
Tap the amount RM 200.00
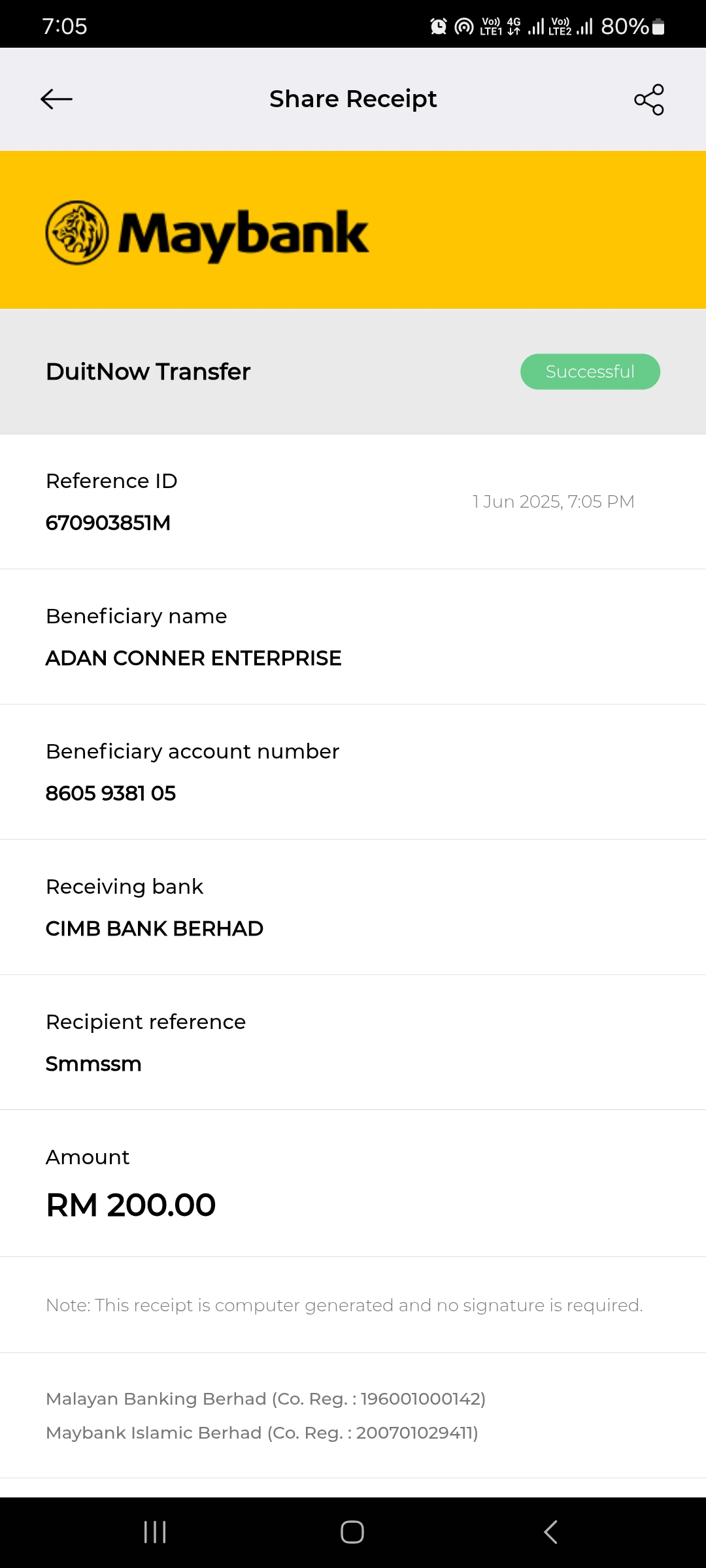[131, 1205]
